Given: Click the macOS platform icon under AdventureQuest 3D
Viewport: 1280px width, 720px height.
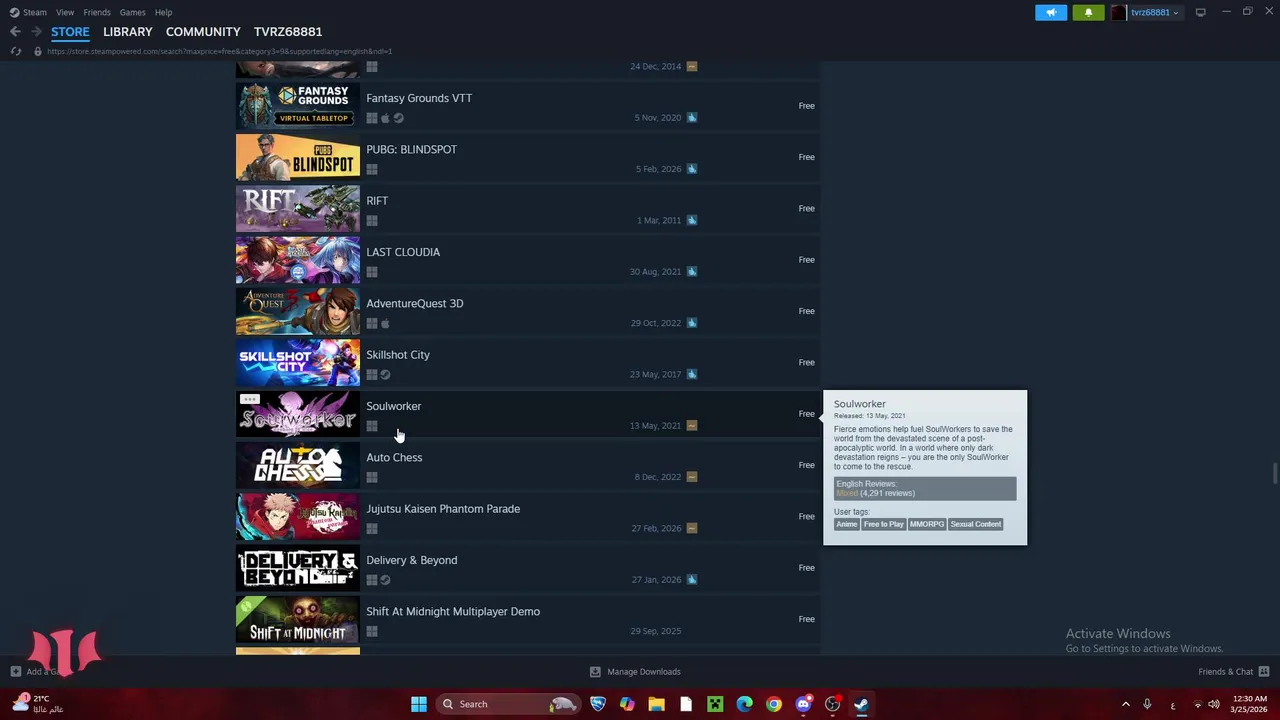Looking at the screenshot, I should click(385, 323).
